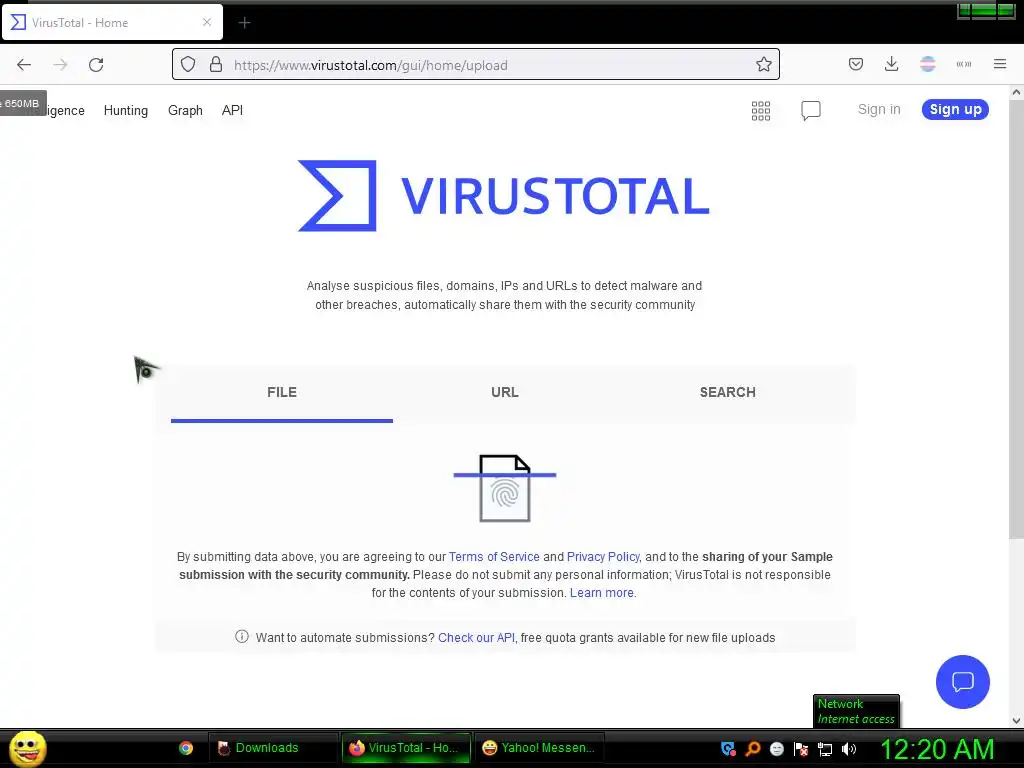
Task: Open the blue floating chat button
Action: point(963,682)
